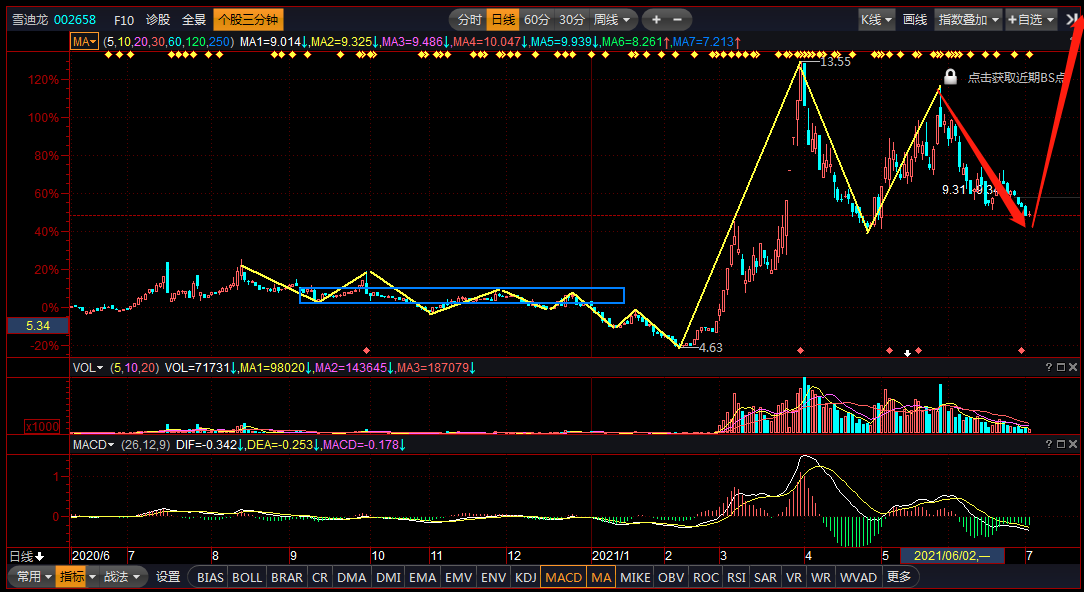Toggle the MA indicator button in bottom bar
This screenshot has width=1084, height=592.
(x=601, y=577)
